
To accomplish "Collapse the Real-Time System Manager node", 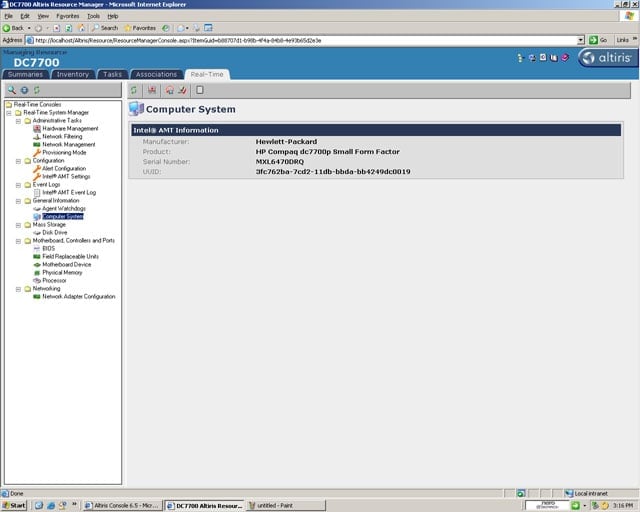I will [9, 113].
